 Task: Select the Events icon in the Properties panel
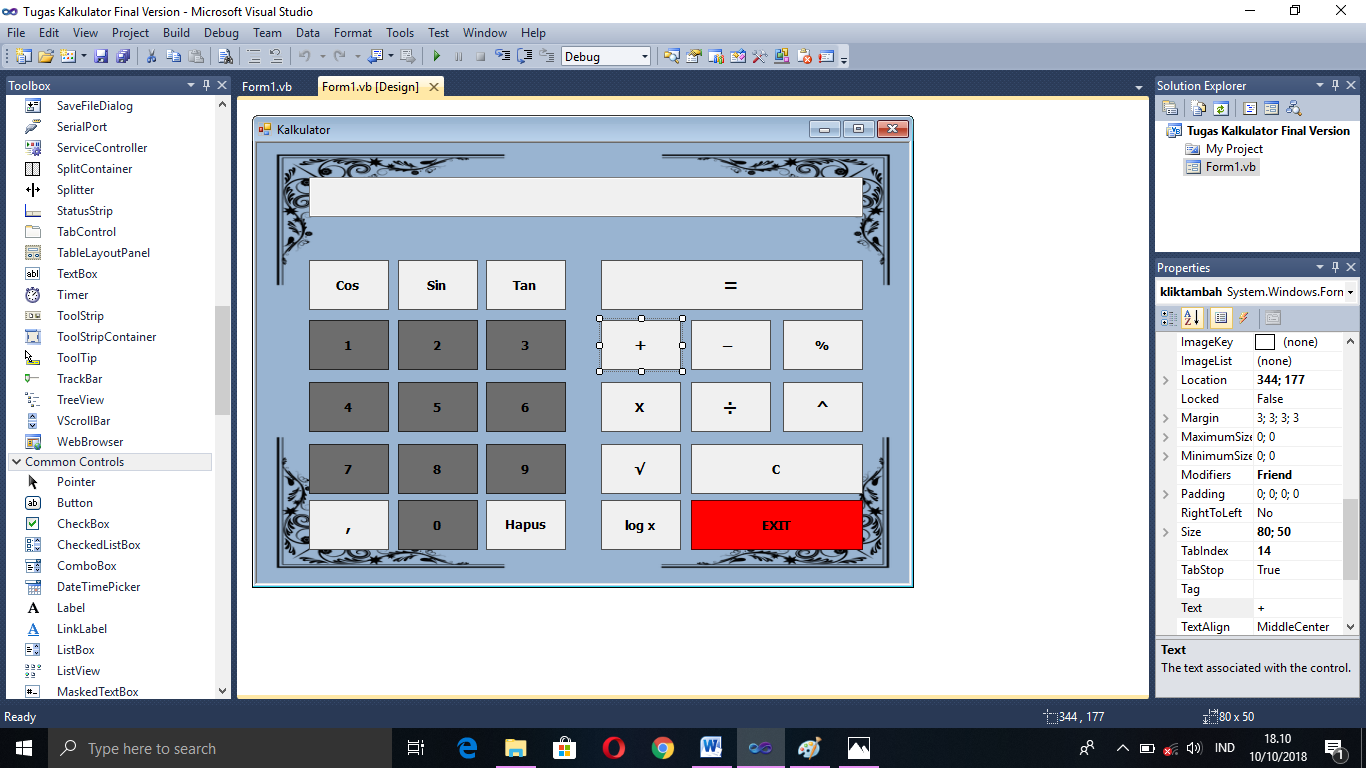[1243, 317]
